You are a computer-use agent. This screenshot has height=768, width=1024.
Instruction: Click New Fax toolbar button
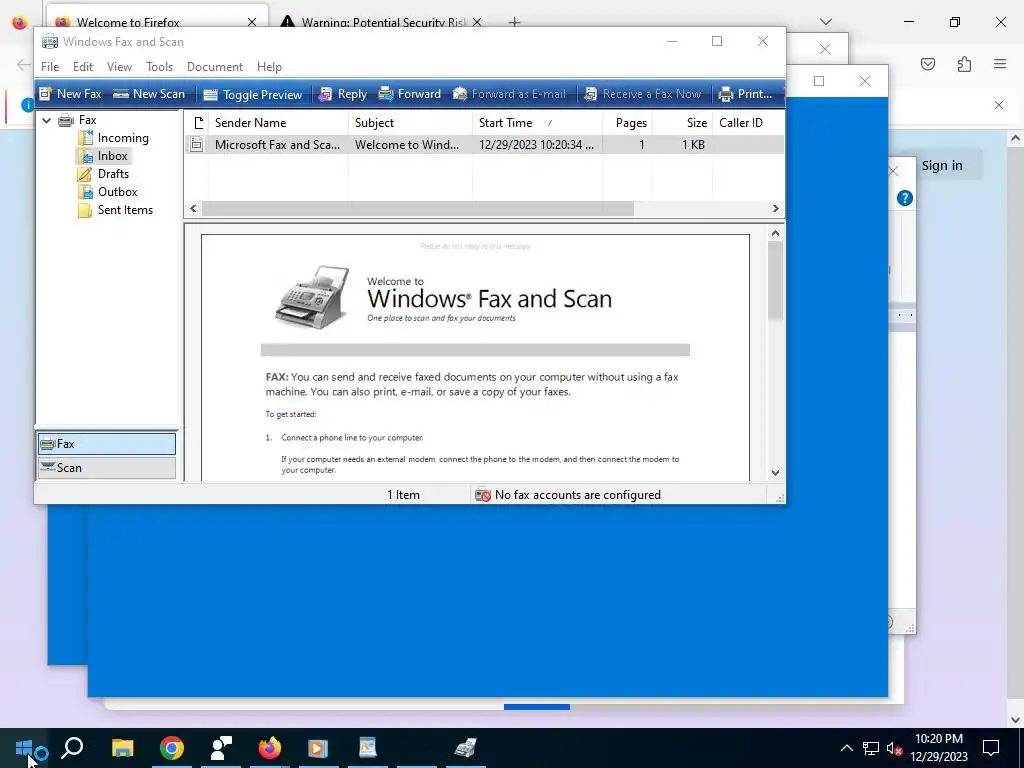click(70, 94)
